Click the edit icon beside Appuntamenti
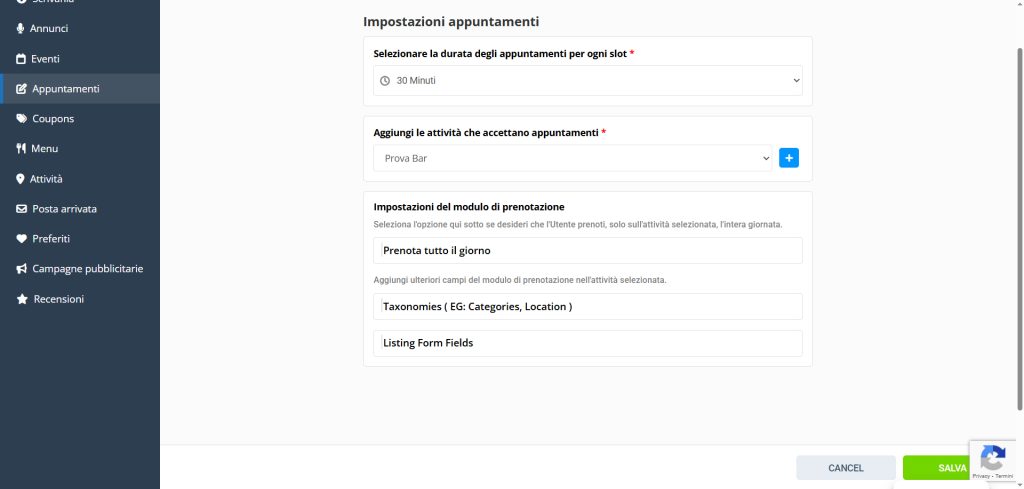Viewport: 1024px width, 489px height. tap(22, 89)
